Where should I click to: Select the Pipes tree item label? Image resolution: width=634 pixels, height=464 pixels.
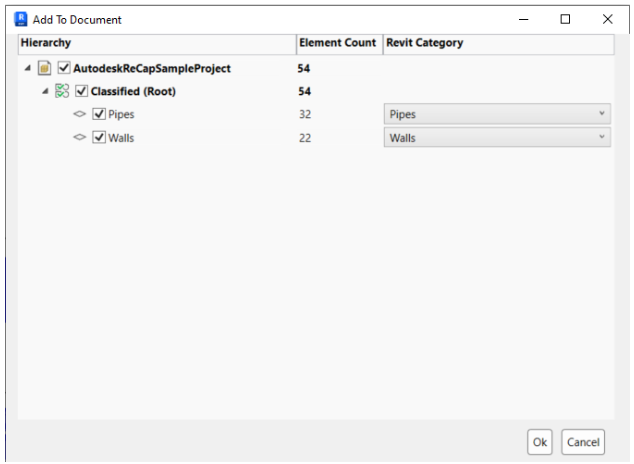[121, 114]
